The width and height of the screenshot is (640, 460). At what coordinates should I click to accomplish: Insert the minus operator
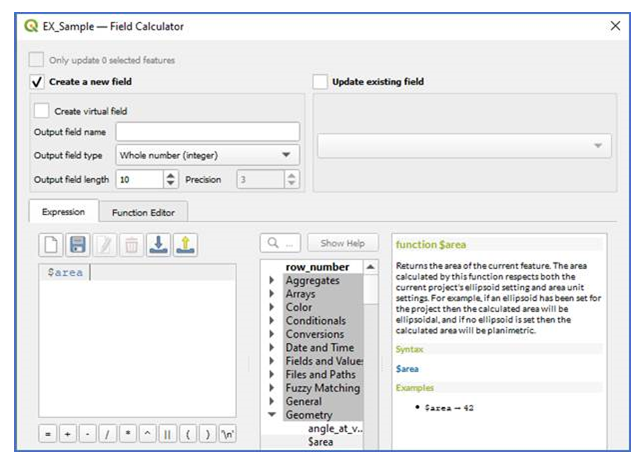pos(88,434)
